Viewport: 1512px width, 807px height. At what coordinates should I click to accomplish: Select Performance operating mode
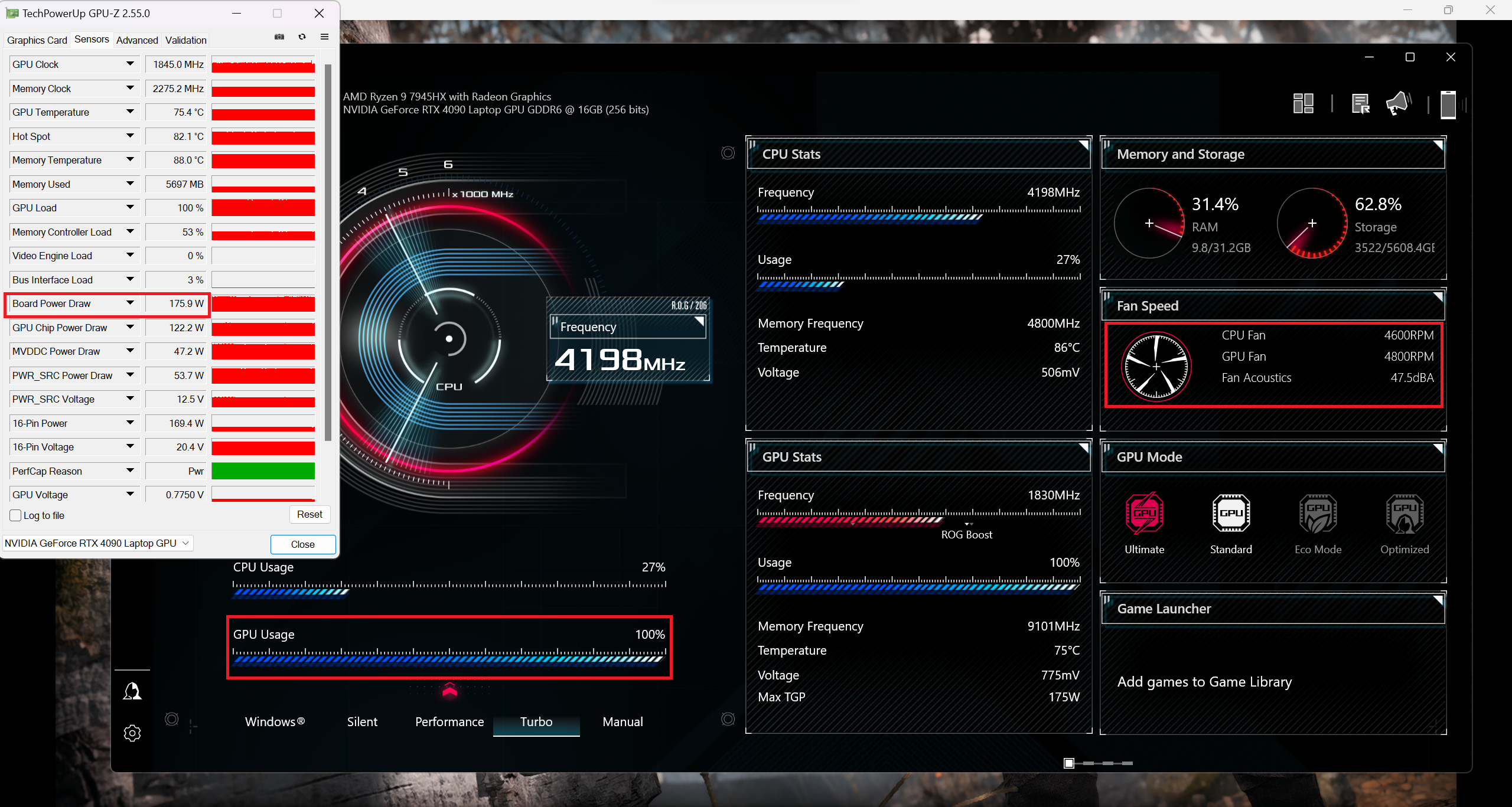point(449,721)
